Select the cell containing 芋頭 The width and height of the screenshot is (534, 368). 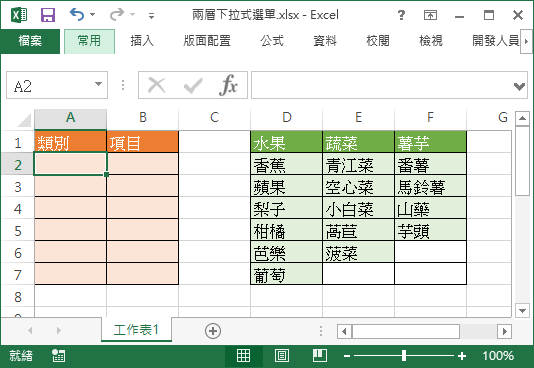(x=430, y=230)
